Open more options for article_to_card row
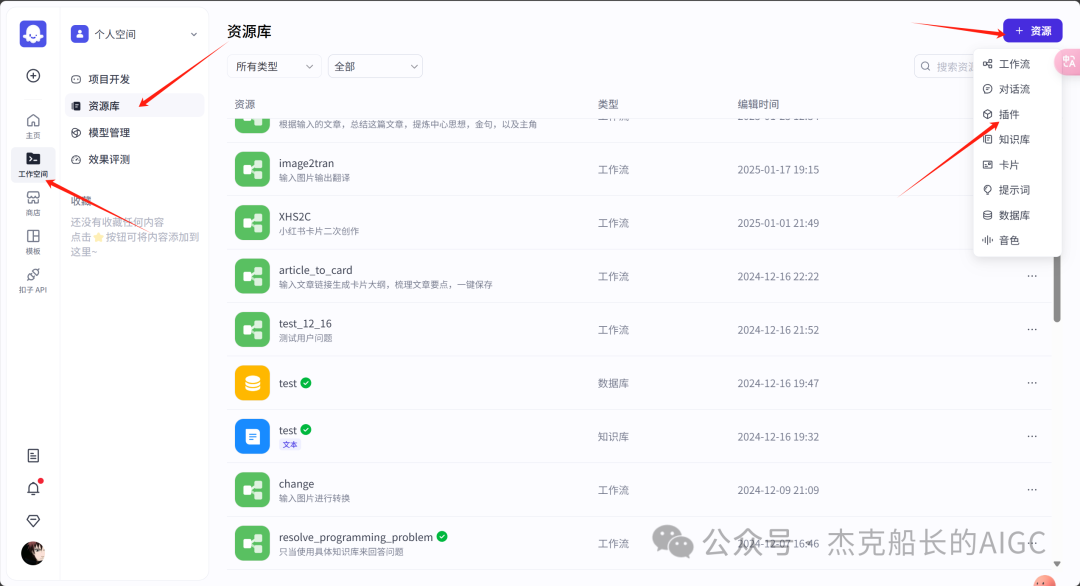Viewport: 1080px width, 586px height. [1032, 276]
